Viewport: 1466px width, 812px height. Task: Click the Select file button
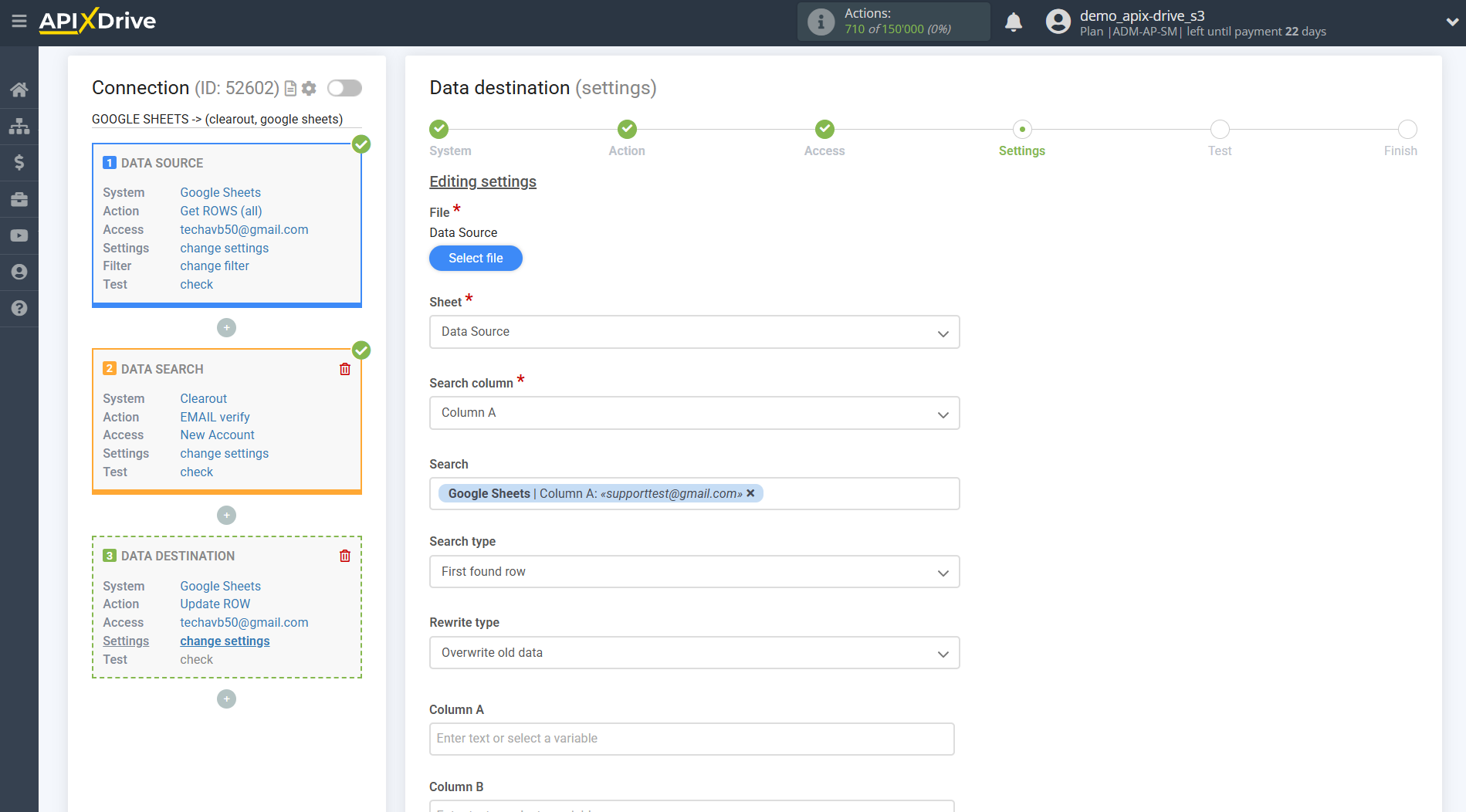click(x=476, y=258)
